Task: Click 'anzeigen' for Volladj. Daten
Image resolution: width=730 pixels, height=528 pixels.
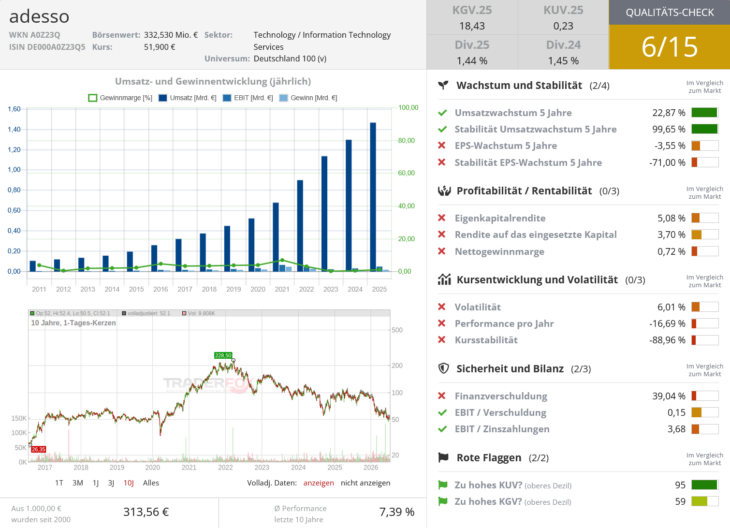Action: point(318,483)
